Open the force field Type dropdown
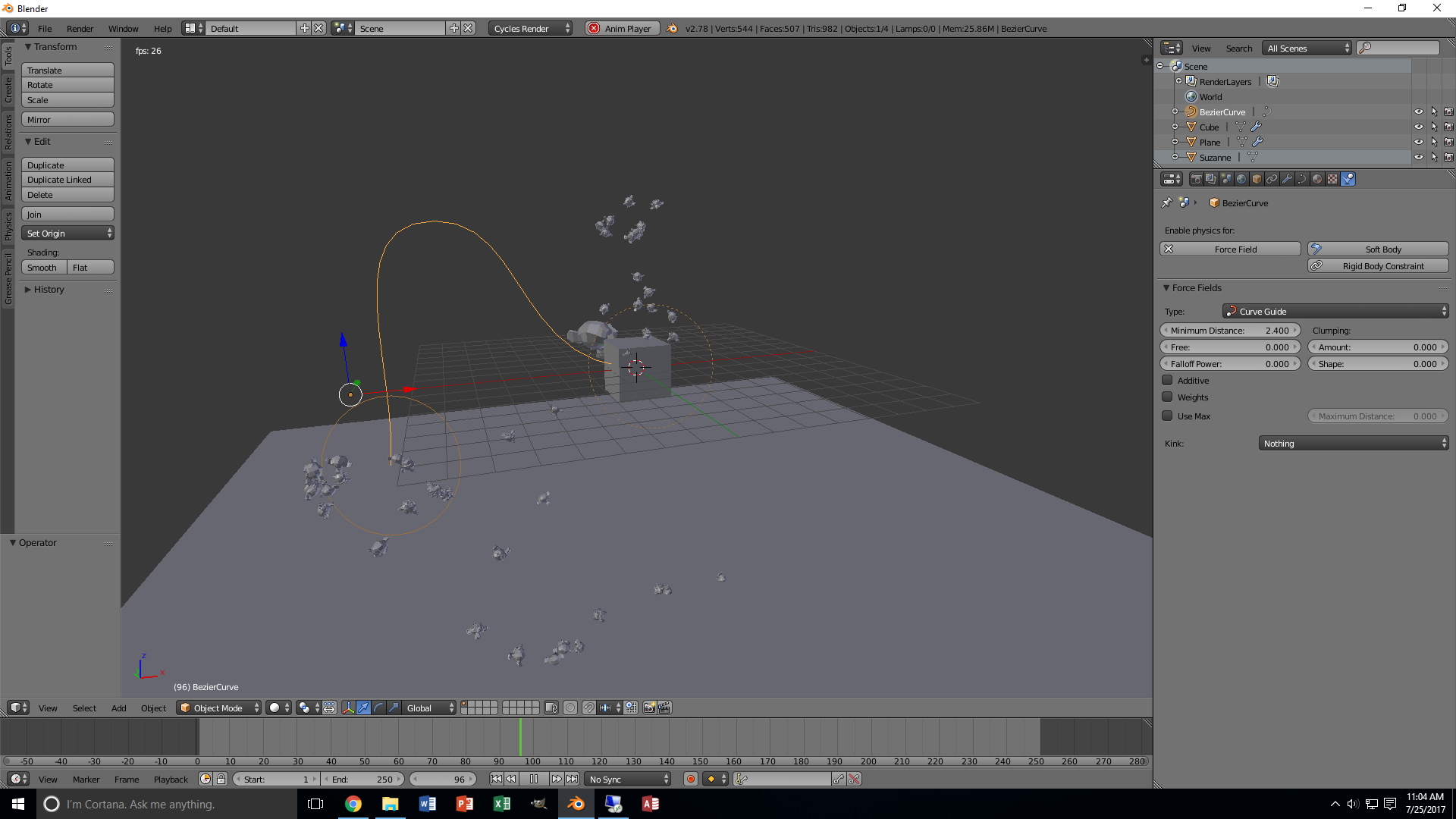The image size is (1456, 819). click(1335, 311)
